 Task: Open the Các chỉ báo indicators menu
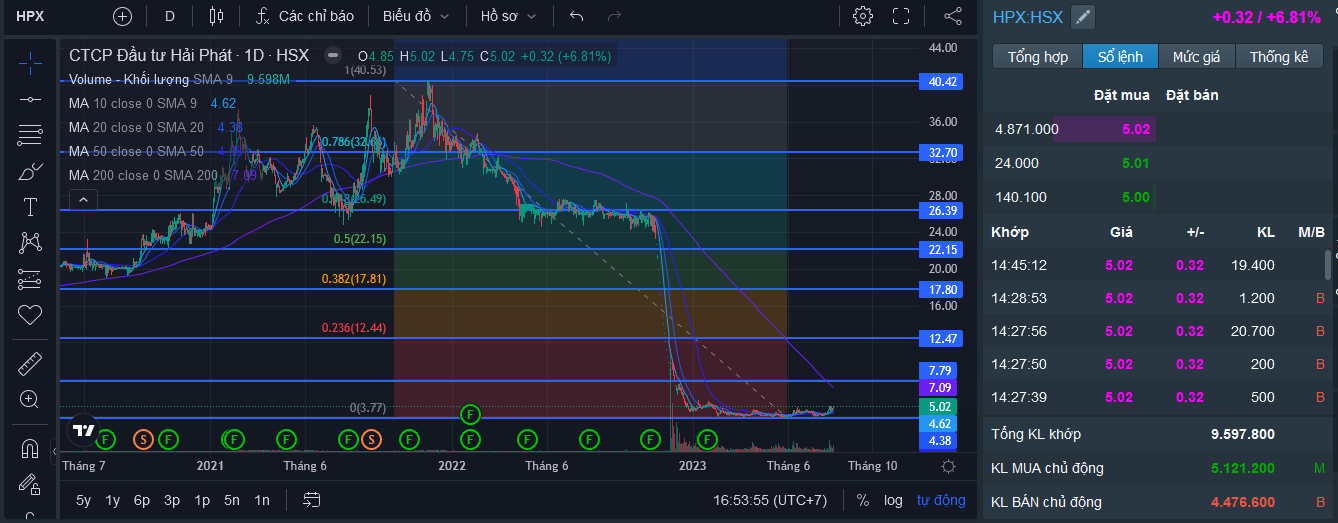pyautogui.click(x=304, y=16)
